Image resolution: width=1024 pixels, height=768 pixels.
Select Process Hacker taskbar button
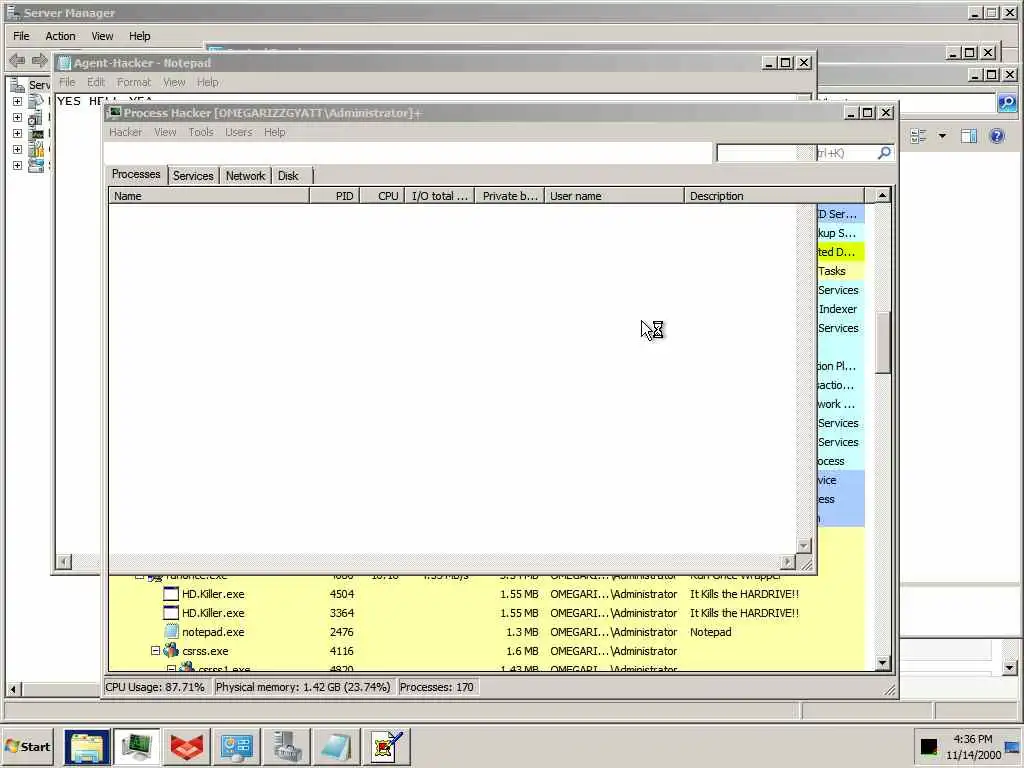[x=136, y=746]
